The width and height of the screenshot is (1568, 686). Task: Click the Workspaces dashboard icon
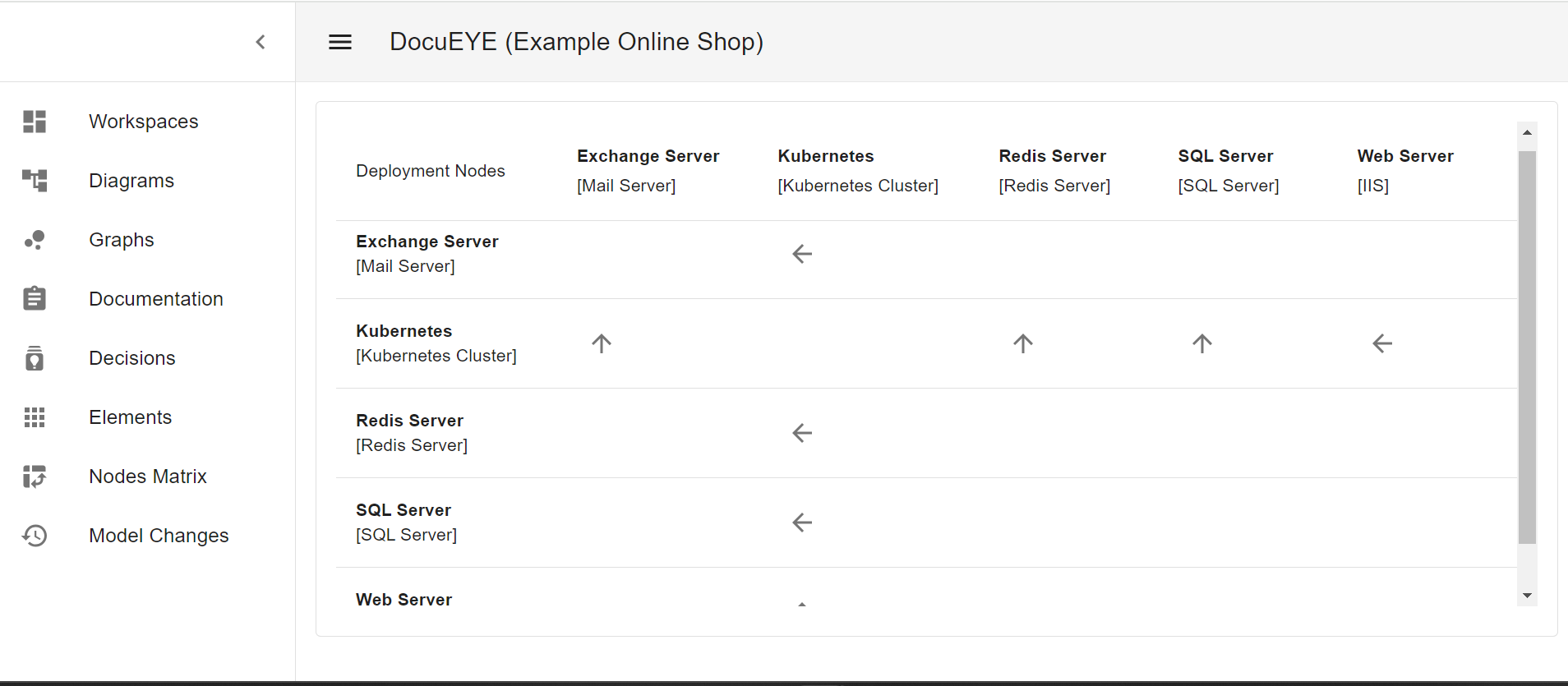click(x=35, y=122)
